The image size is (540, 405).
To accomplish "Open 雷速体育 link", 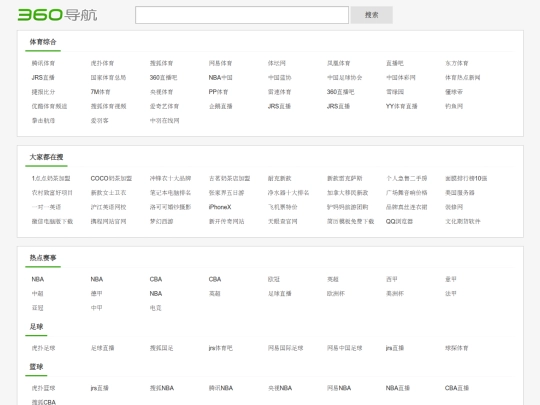I will point(280,92).
